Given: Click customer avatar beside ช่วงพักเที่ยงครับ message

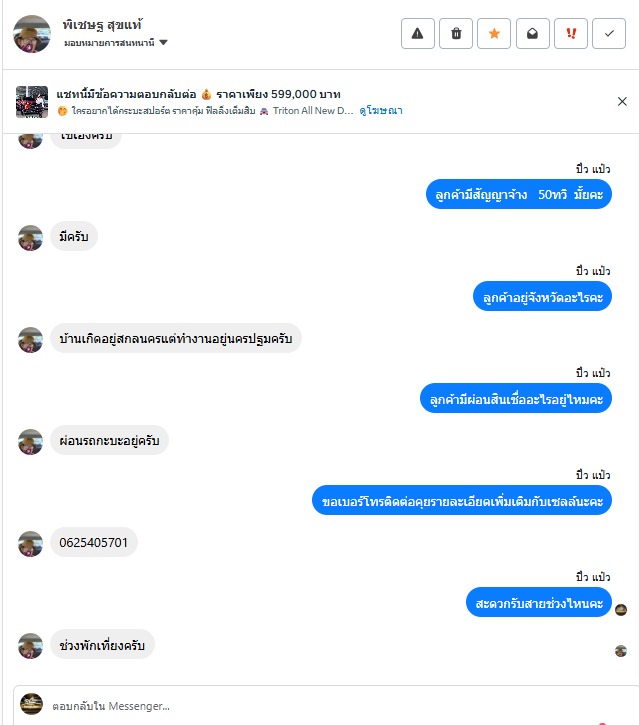Looking at the screenshot, I should (x=31, y=645).
